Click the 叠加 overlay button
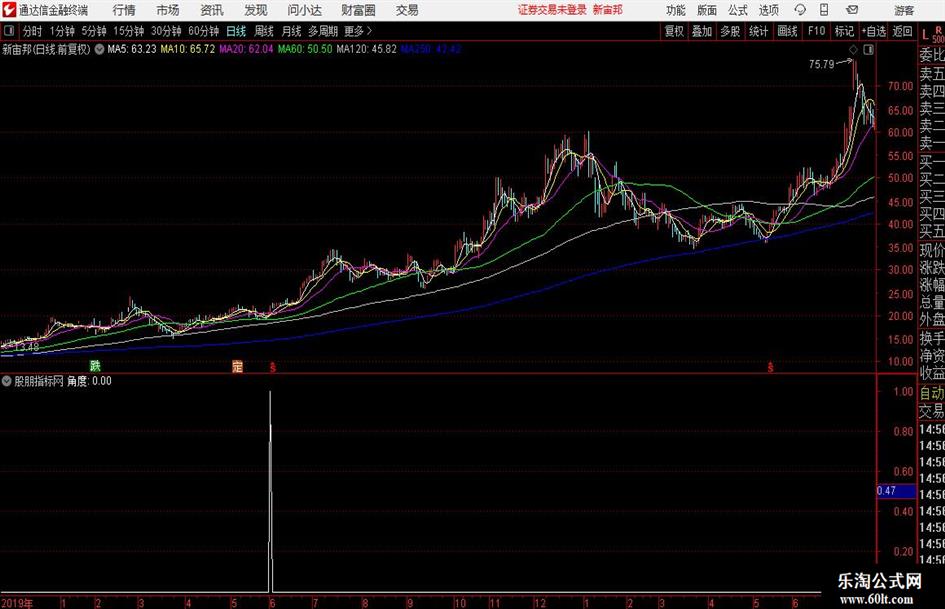The height and width of the screenshot is (609, 945). (702, 31)
